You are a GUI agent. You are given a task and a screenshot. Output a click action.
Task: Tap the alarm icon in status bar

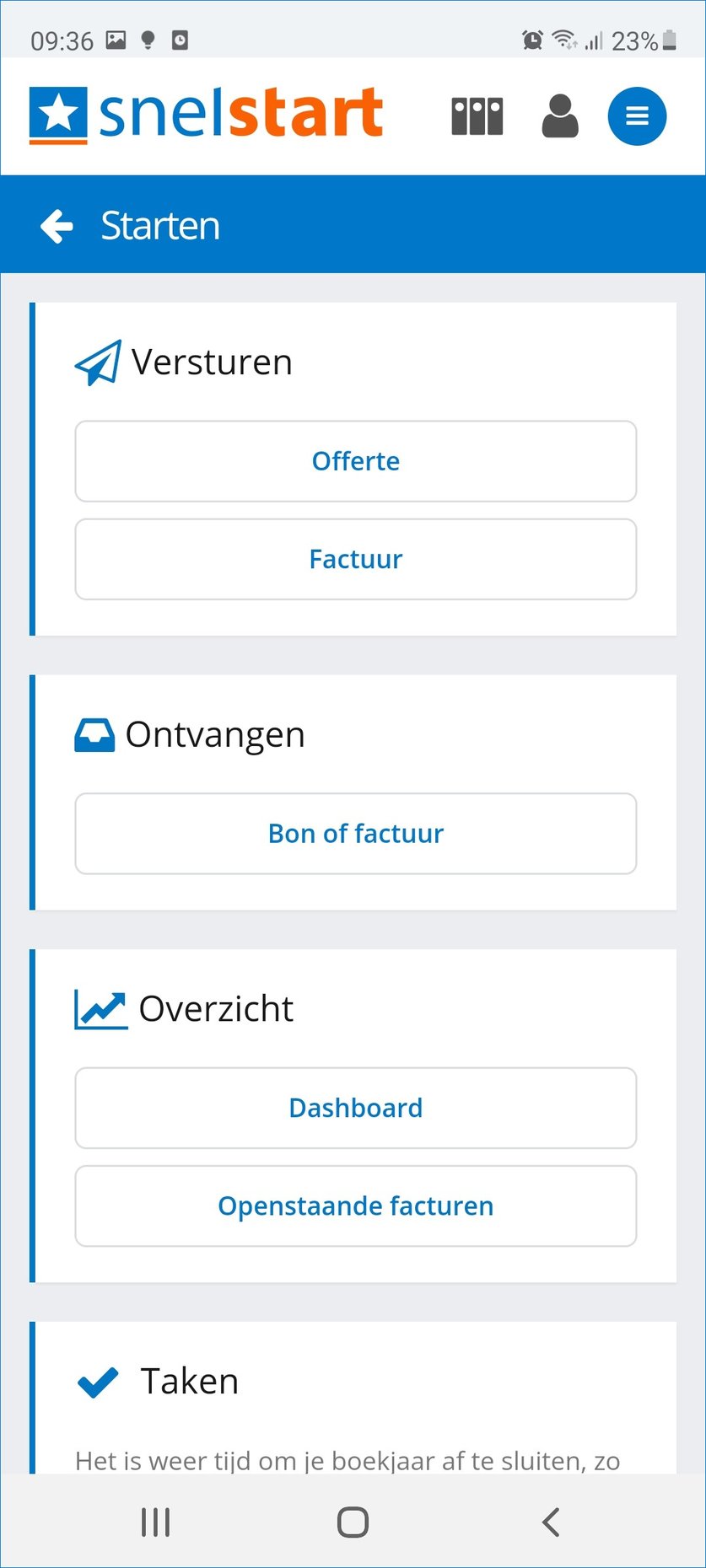532,40
